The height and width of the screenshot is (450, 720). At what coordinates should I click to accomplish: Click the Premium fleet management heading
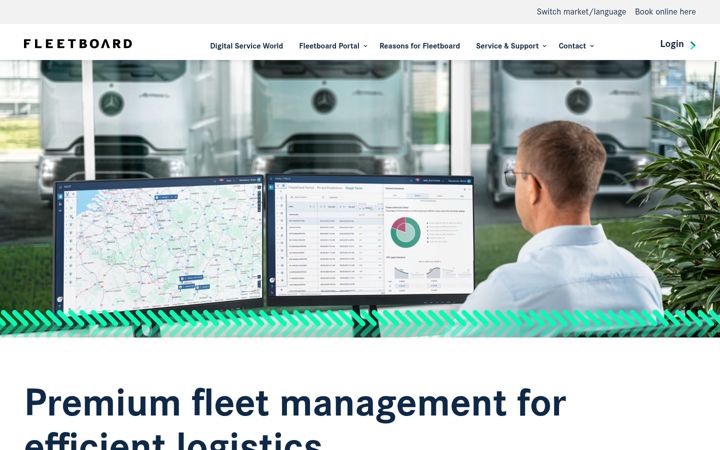[296, 418]
